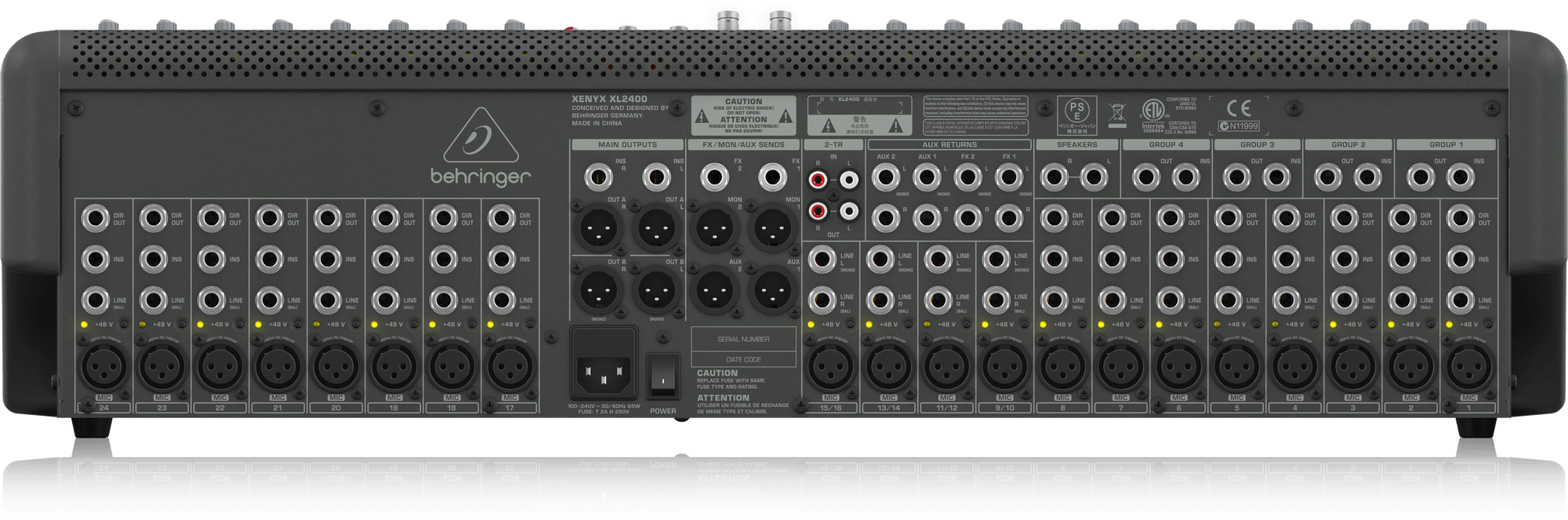Click the AUX RETURNS section header

(x=949, y=145)
